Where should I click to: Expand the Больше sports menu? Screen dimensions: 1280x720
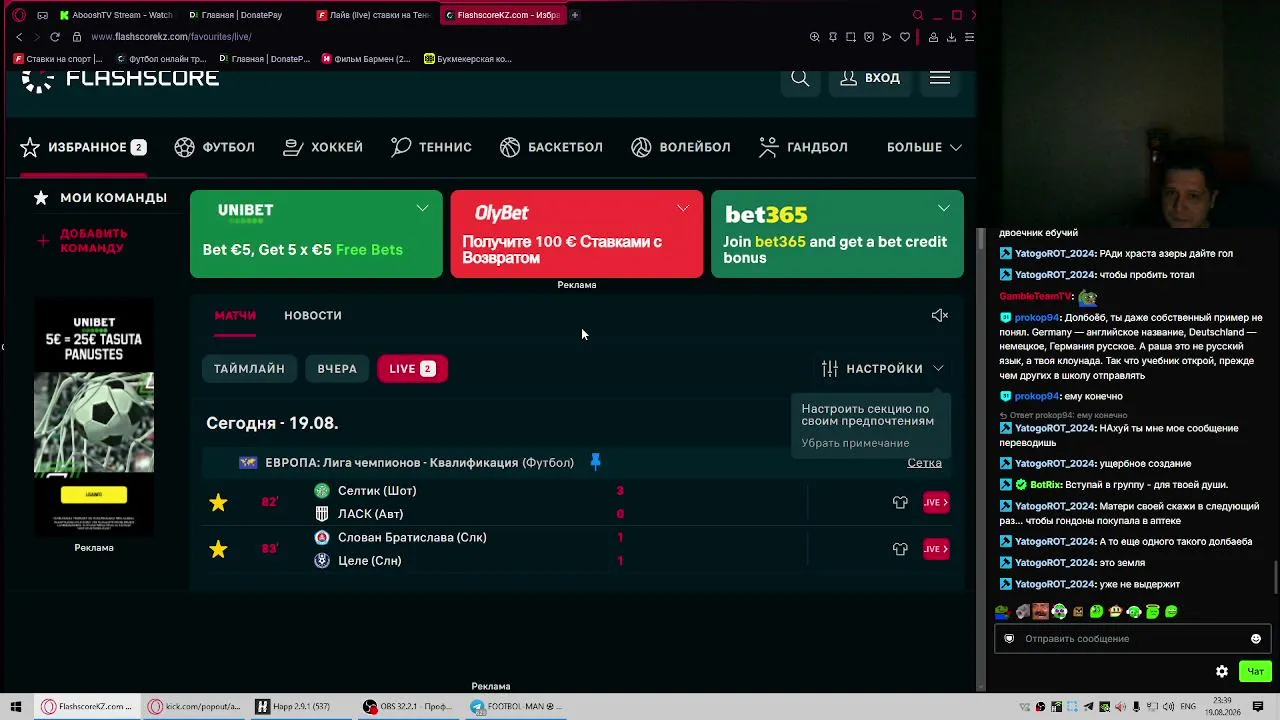coord(924,147)
